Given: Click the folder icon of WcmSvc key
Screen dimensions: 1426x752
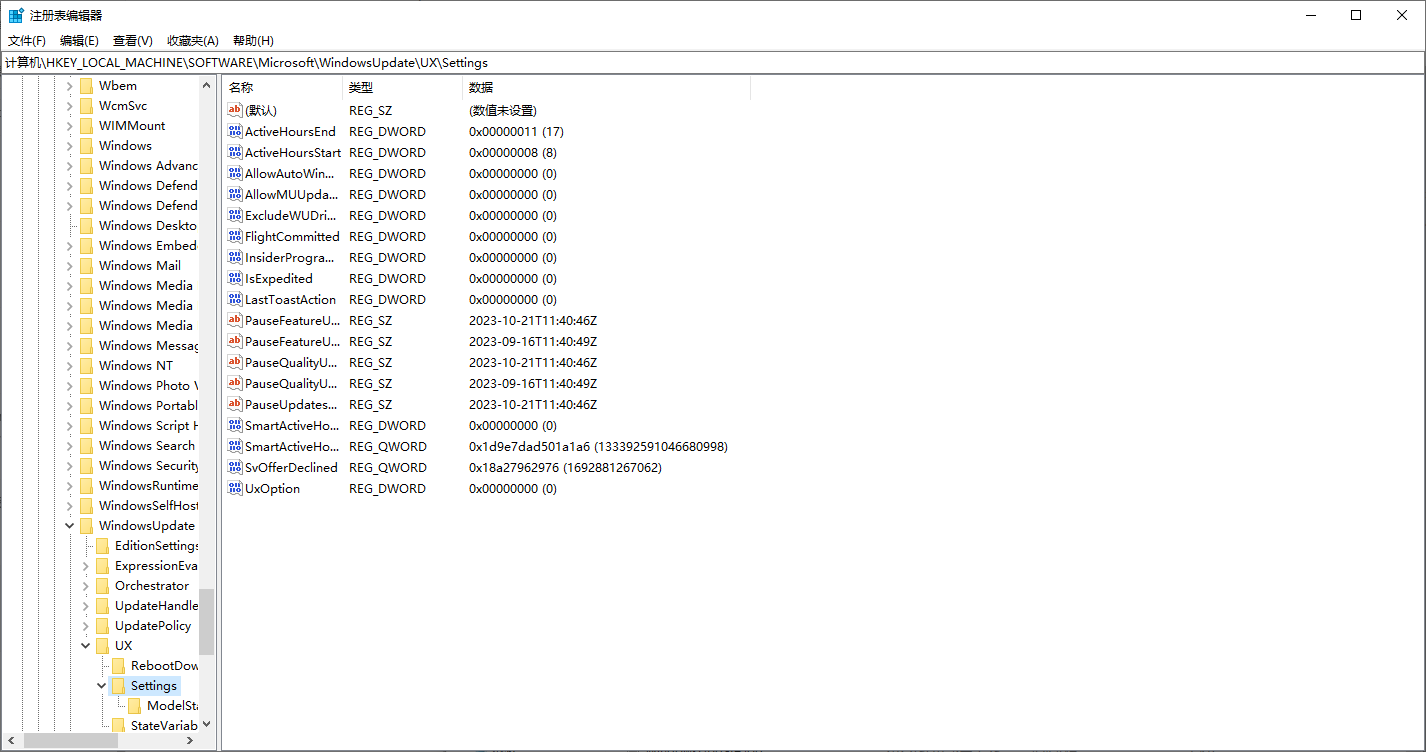Looking at the screenshot, I should coord(86,105).
